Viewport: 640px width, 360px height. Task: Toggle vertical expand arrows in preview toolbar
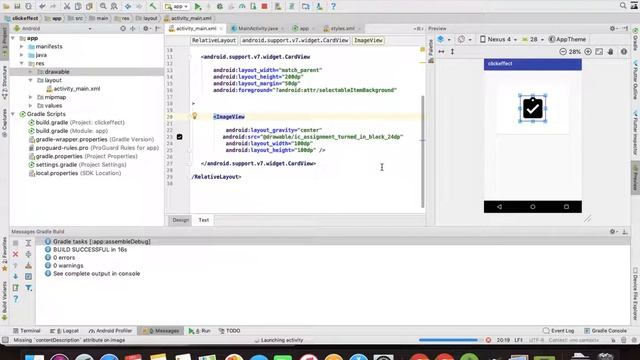click(452, 51)
